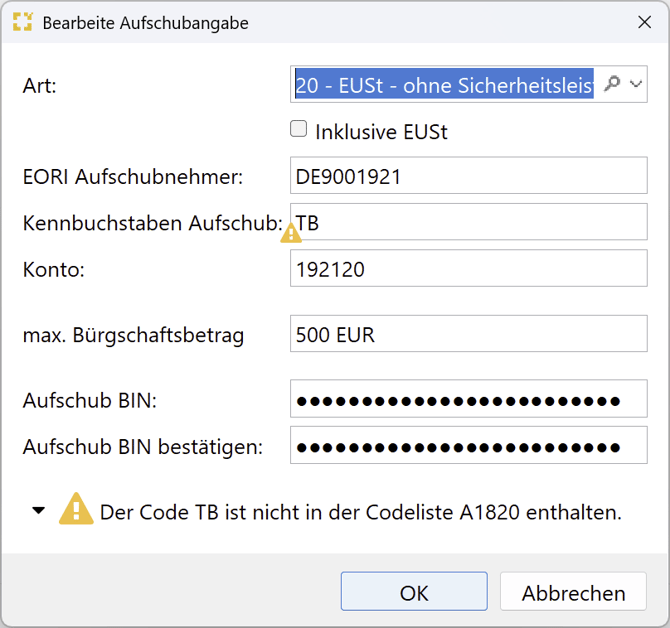Click into the Kennbuchstaben Aufschub field containing TB
The height and width of the screenshot is (628, 670).
click(x=468, y=223)
